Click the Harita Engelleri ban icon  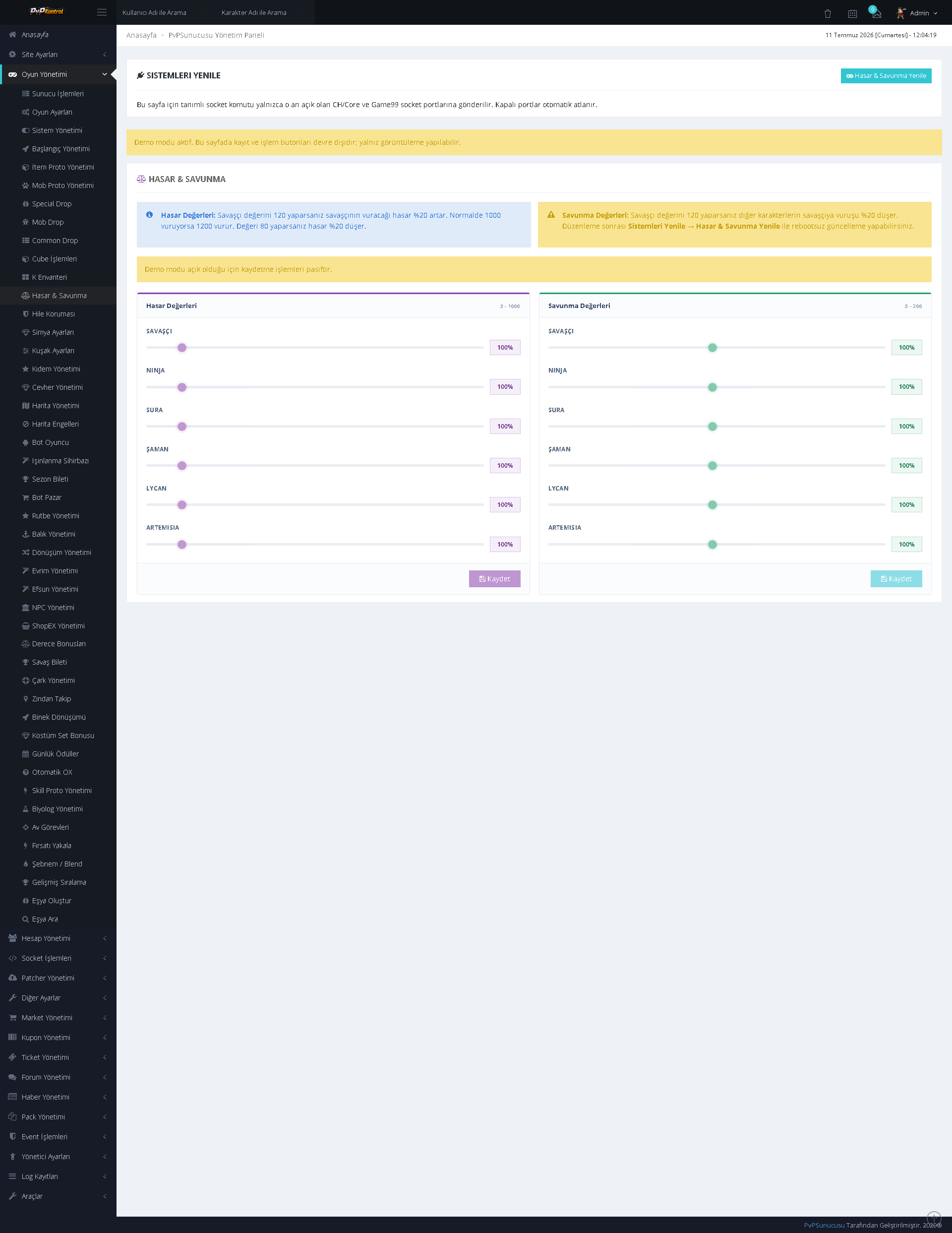point(25,424)
